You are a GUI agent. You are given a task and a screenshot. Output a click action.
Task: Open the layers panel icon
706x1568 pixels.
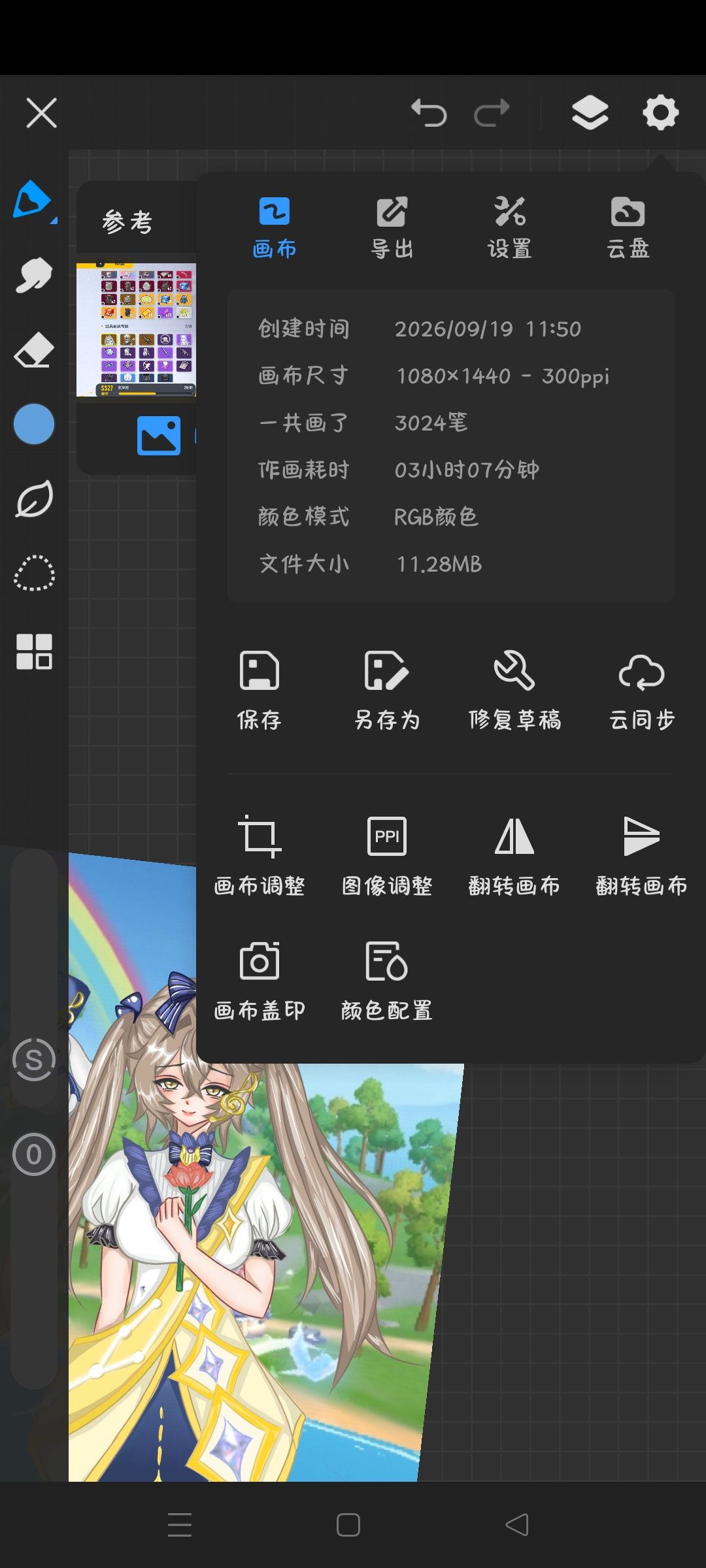590,113
